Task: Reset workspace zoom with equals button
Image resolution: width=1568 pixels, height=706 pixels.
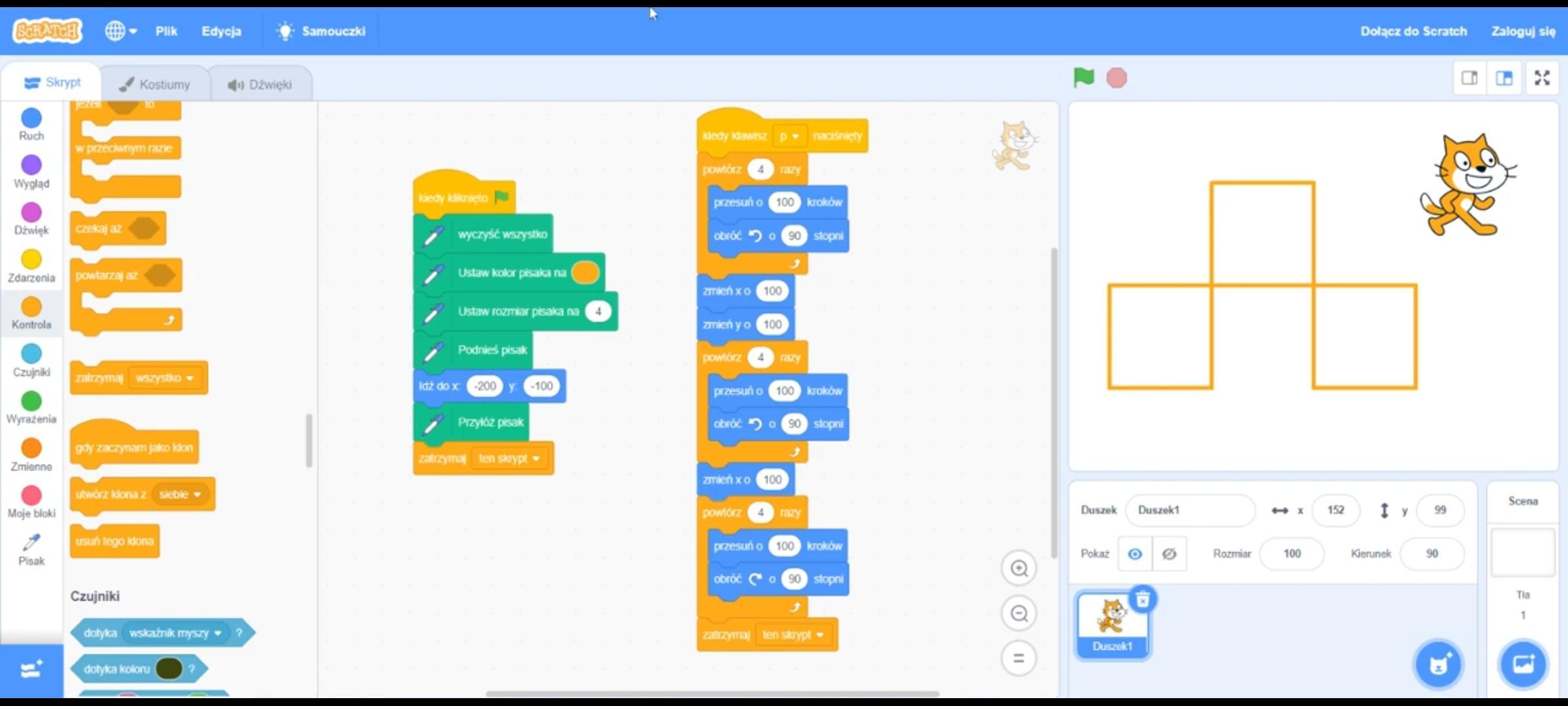Action: click(x=1019, y=658)
